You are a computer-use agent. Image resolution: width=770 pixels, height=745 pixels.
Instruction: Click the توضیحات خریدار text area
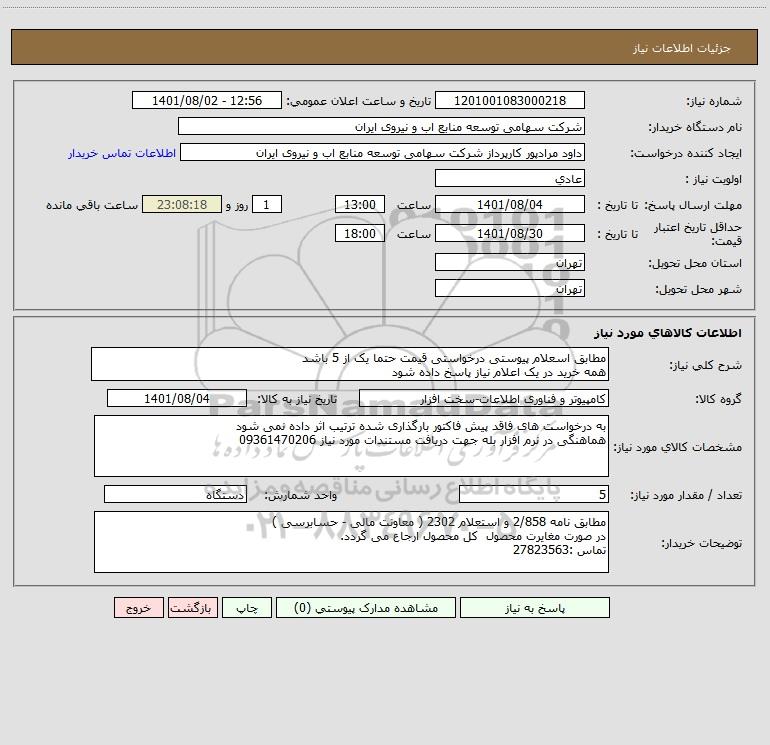point(351,542)
